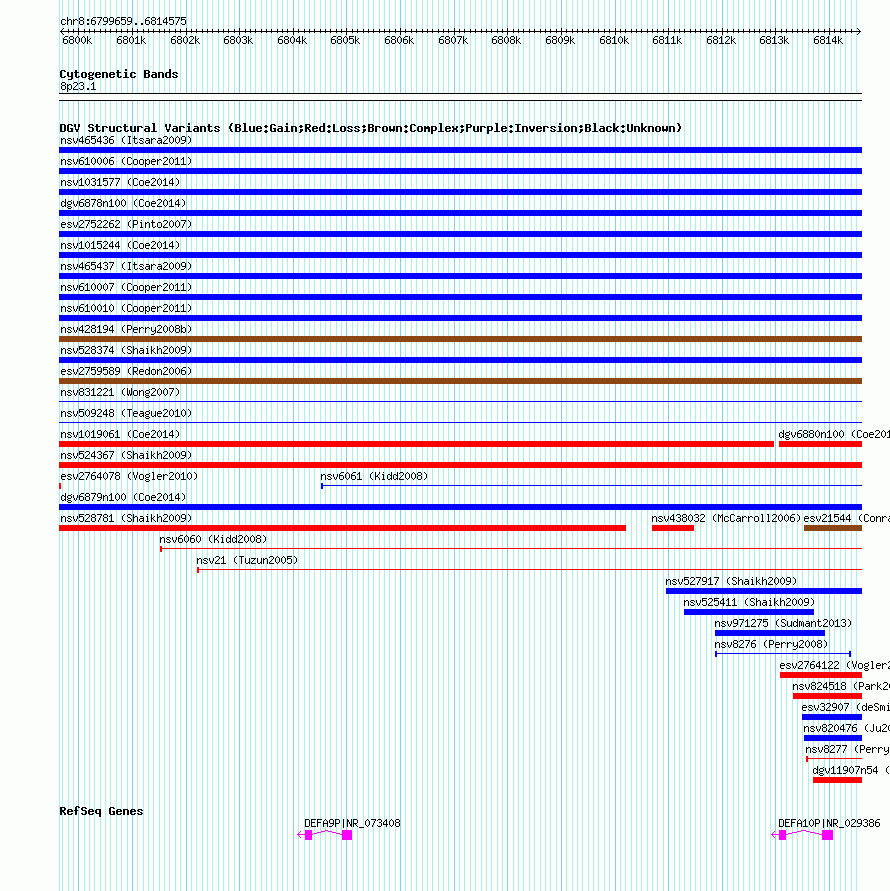Click the nsv6061 (Kidd2008) variant label
Screen dimensions: 890x891
pos(374,477)
